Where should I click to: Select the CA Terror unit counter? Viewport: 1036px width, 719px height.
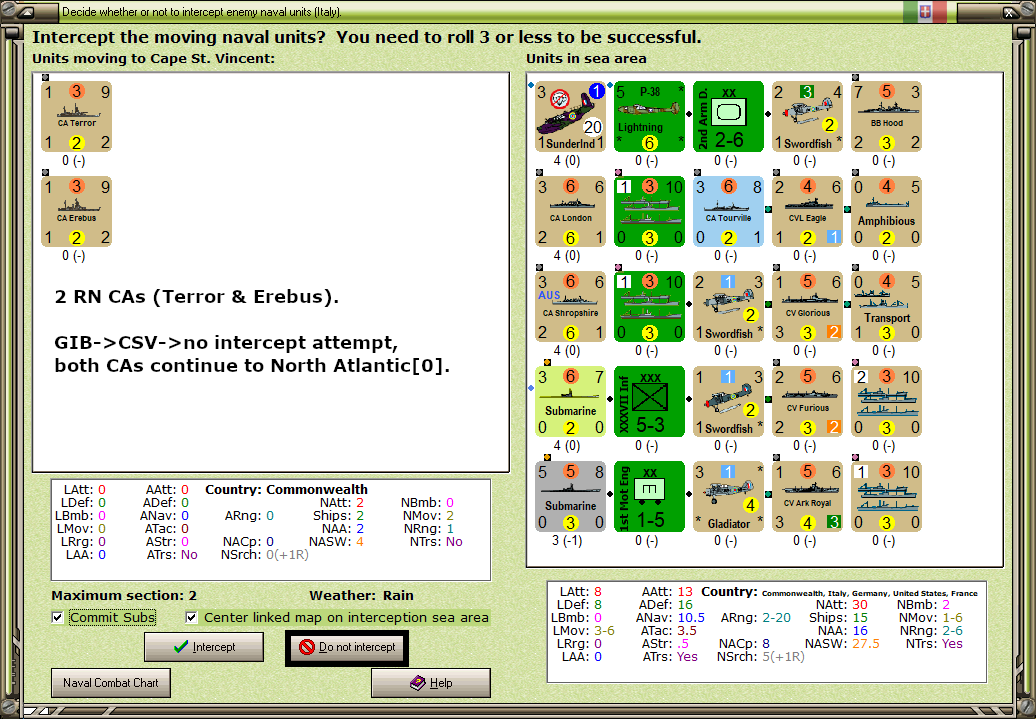[x=77, y=117]
